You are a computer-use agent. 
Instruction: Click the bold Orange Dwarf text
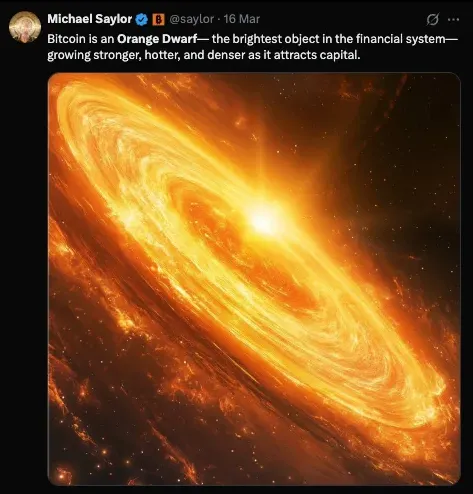coord(157,39)
